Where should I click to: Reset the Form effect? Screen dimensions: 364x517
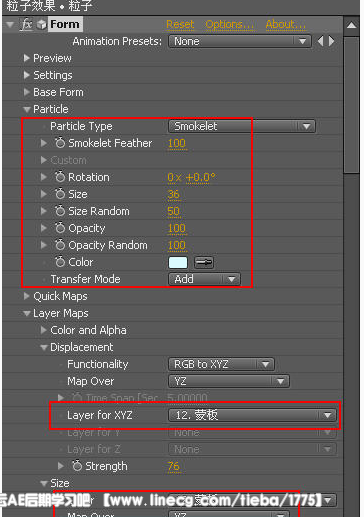point(180,24)
